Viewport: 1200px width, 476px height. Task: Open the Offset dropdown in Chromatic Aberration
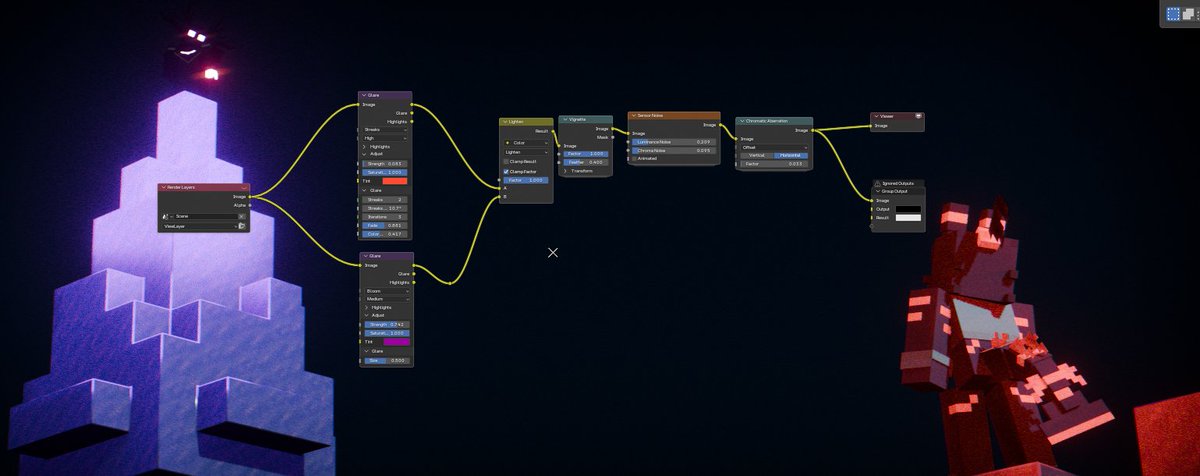pos(774,147)
